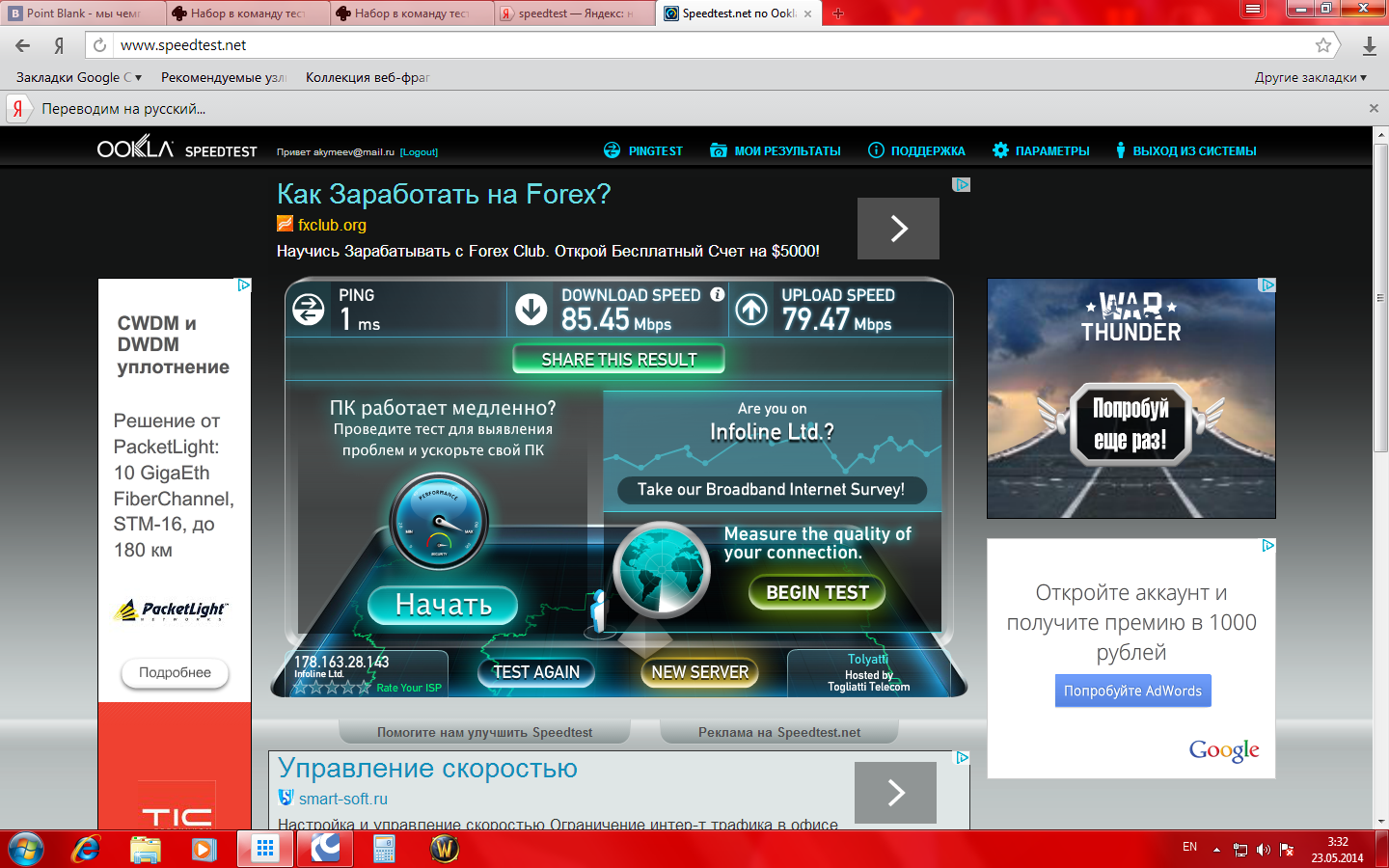This screenshot has width=1389, height=868.
Task: Open the calculator taskbar icon
Action: click(384, 849)
